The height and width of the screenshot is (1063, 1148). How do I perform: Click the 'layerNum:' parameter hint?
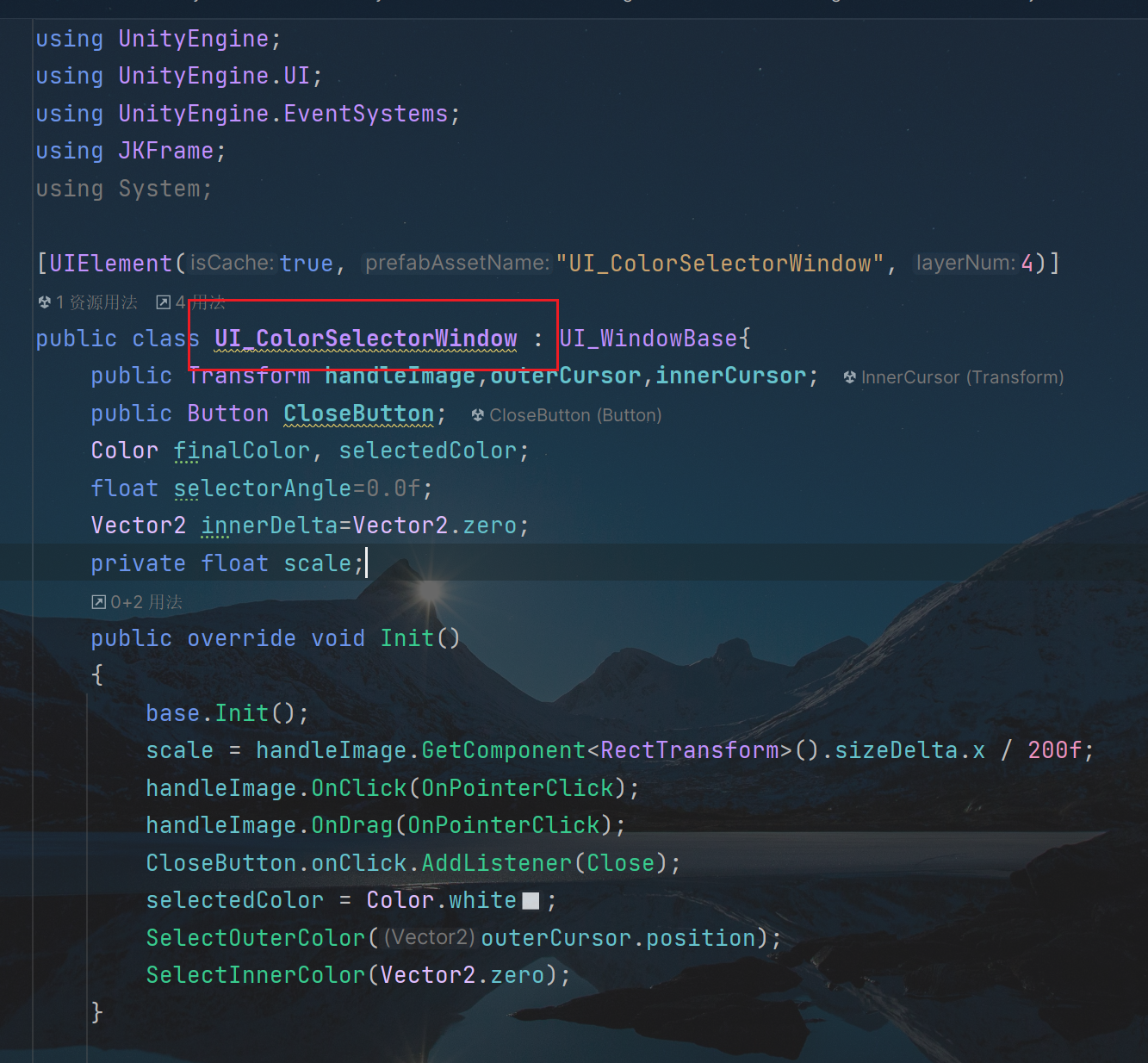click(x=965, y=263)
